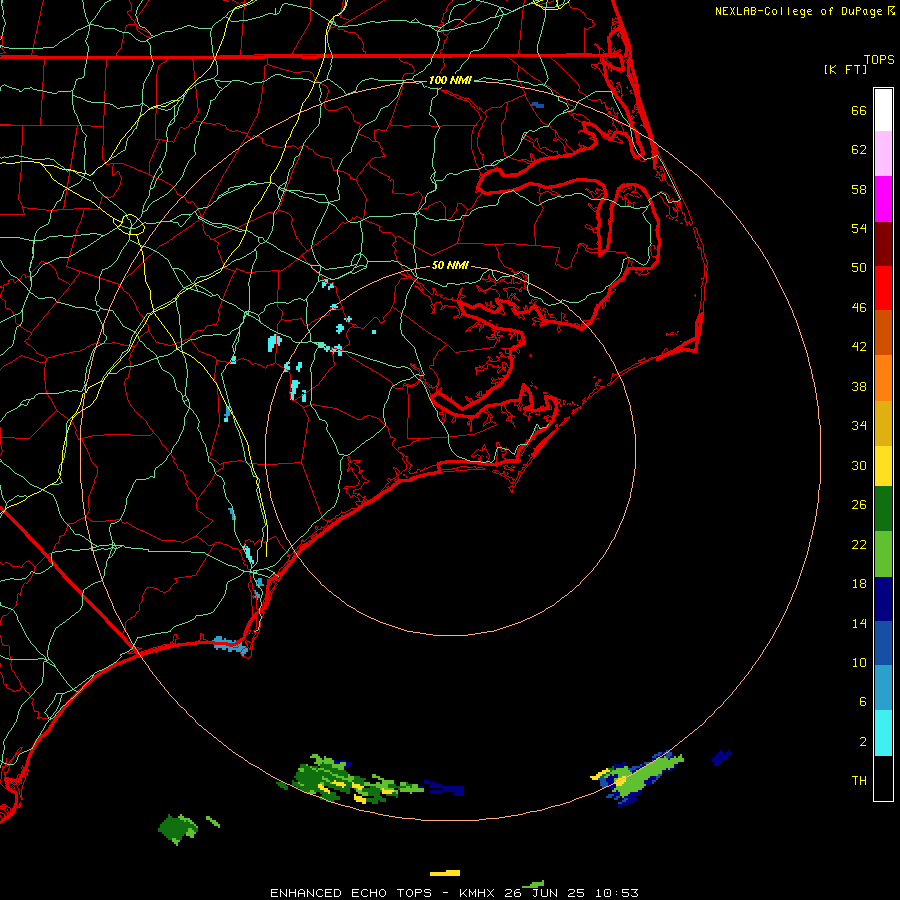Click the light pink 62 kft legend swatch

pyautogui.click(x=883, y=154)
